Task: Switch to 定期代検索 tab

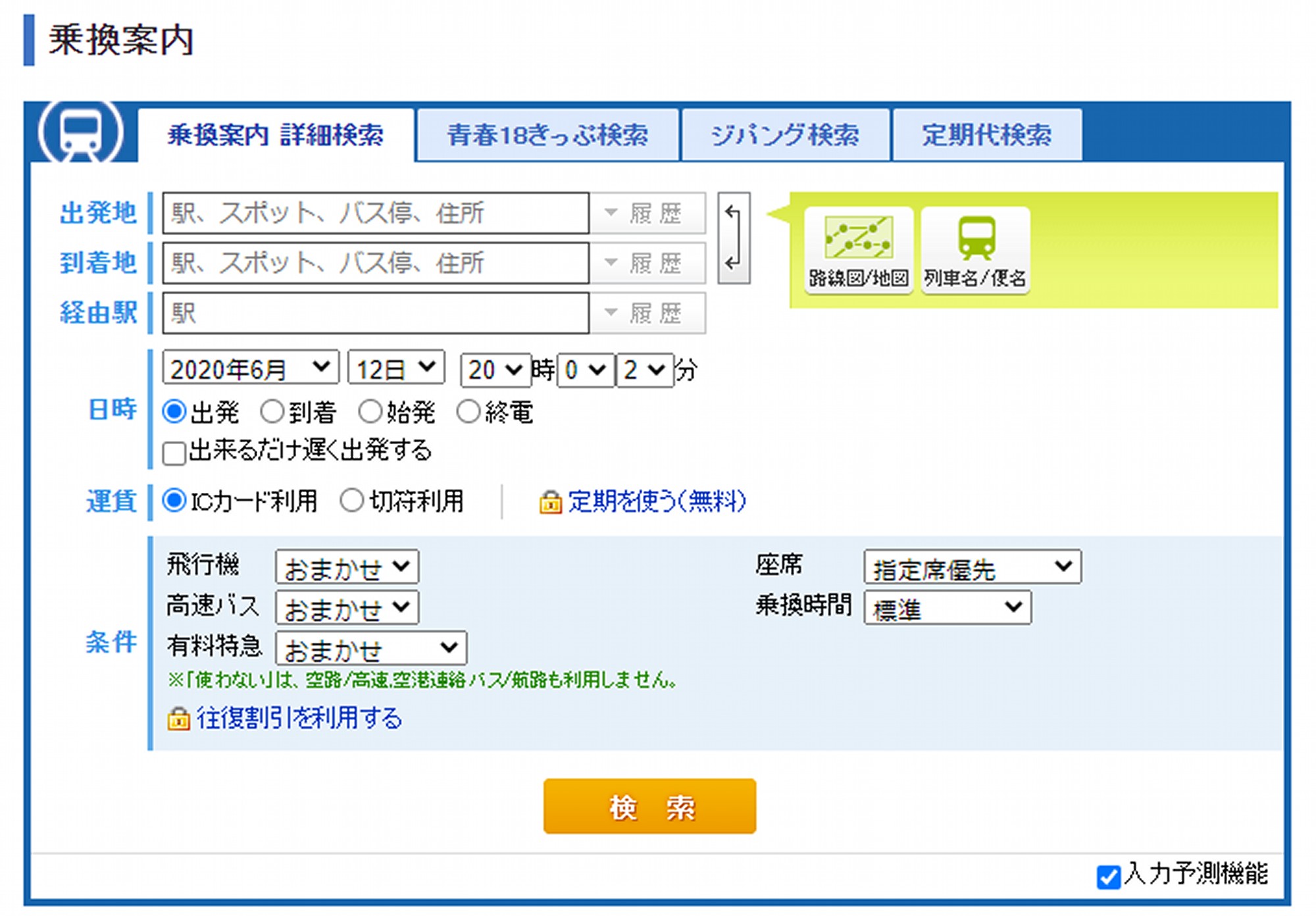Action: [986, 135]
